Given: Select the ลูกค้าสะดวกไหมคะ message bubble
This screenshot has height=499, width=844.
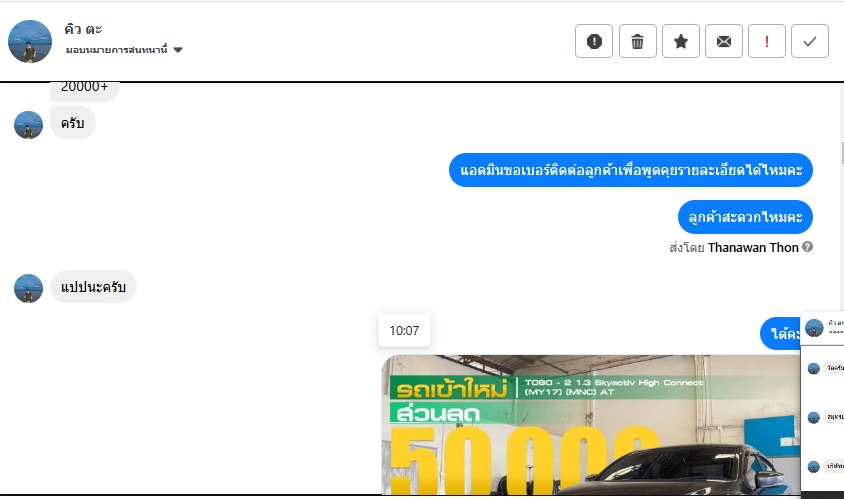Looking at the screenshot, I should click(x=745, y=217).
